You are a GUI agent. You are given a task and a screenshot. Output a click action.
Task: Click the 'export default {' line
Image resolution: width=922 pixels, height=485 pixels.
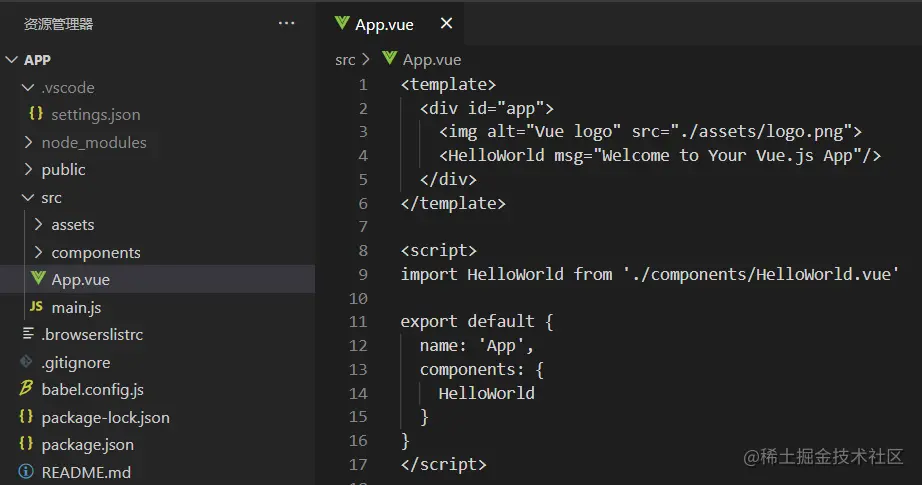click(x=477, y=322)
